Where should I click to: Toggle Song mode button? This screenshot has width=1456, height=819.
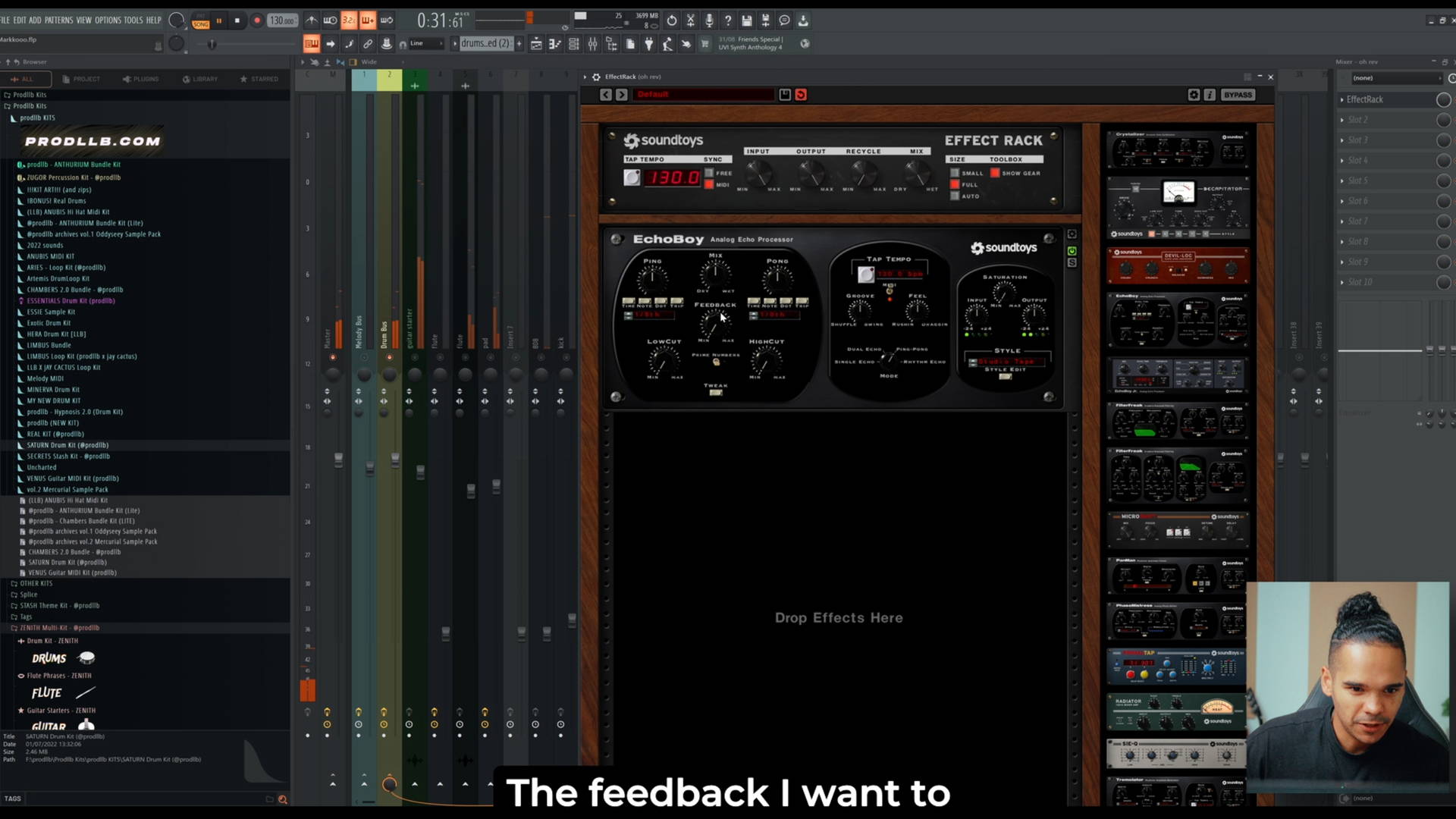pos(200,24)
